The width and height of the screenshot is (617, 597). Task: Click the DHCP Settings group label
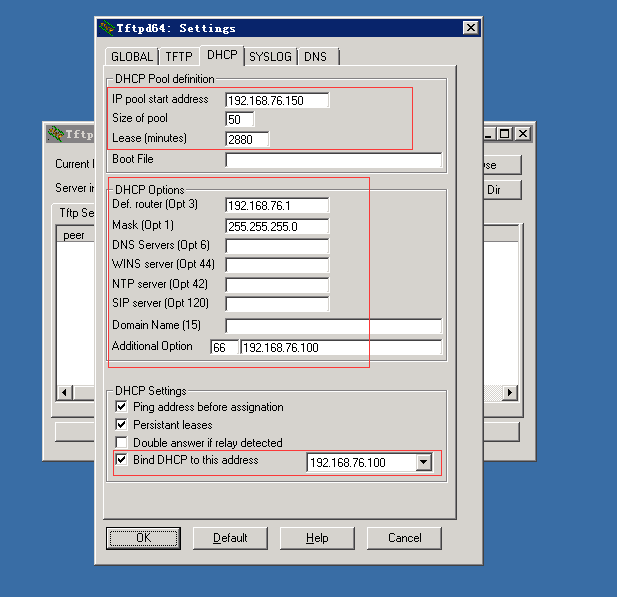coord(151,391)
